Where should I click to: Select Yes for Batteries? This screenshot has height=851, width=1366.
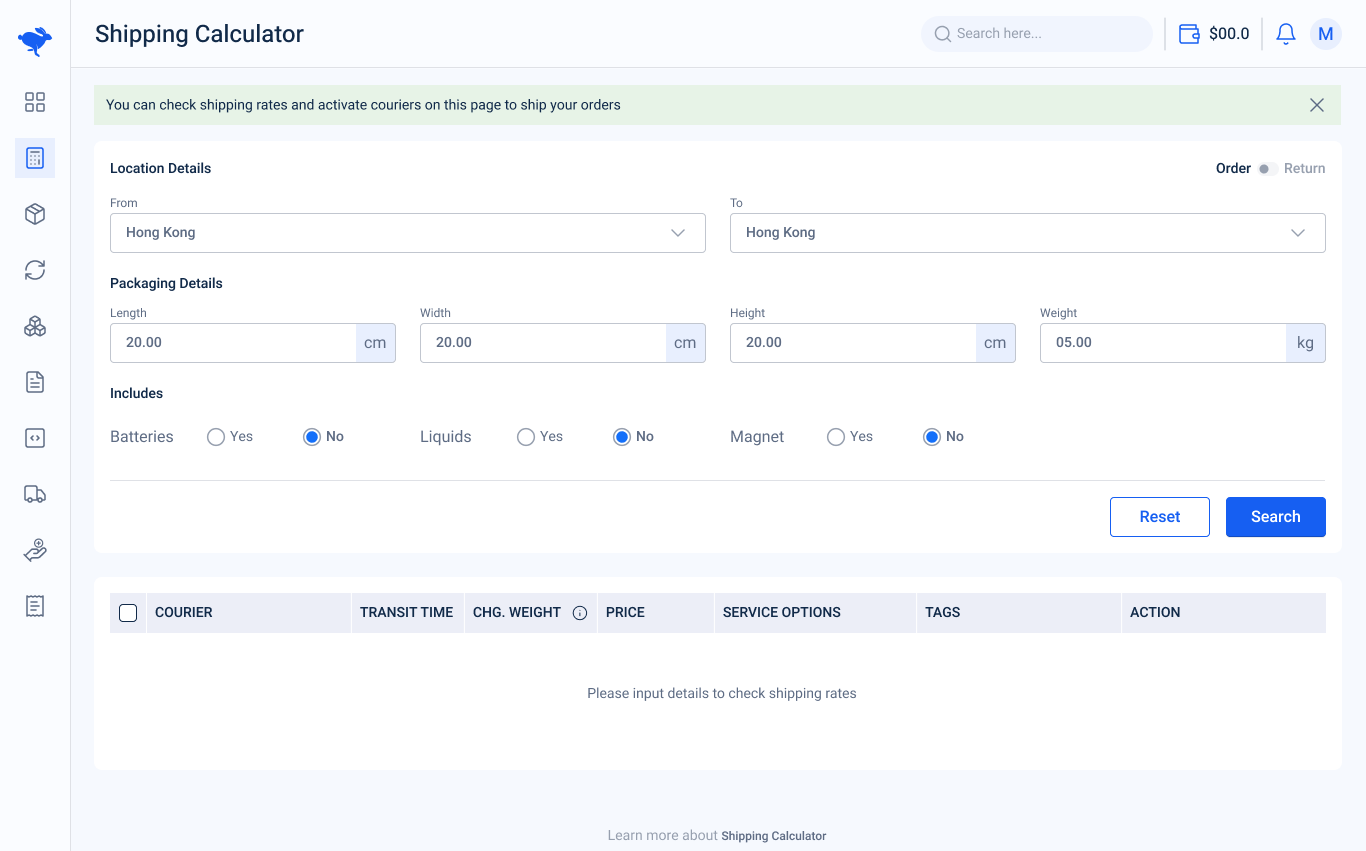coord(216,437)
